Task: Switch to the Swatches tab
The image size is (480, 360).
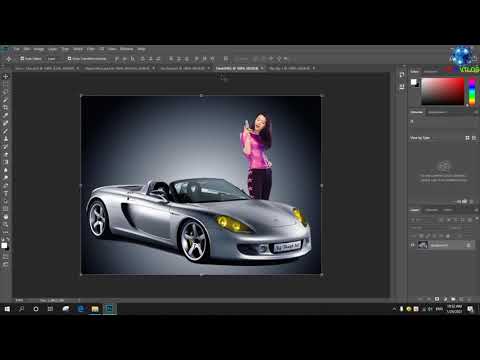Action: click(431, 72)
